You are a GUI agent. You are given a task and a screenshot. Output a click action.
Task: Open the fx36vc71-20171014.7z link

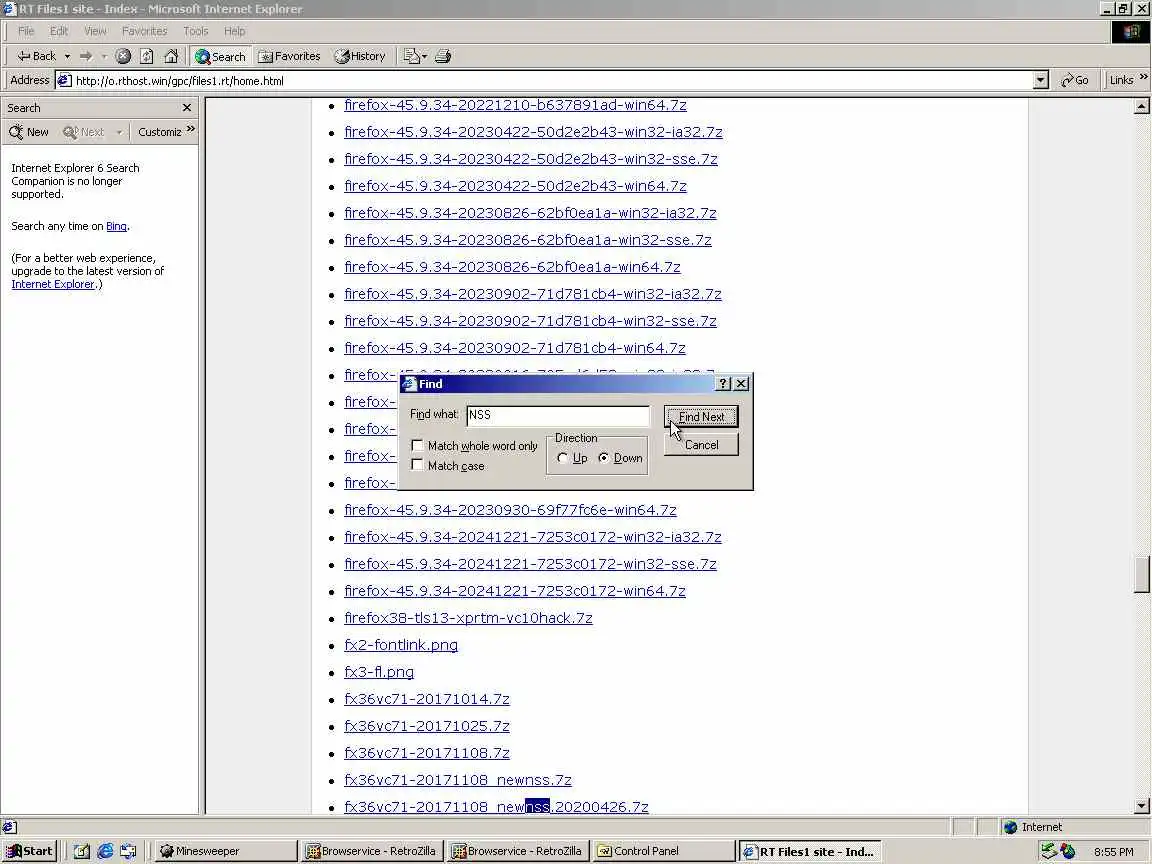(426, 699)
